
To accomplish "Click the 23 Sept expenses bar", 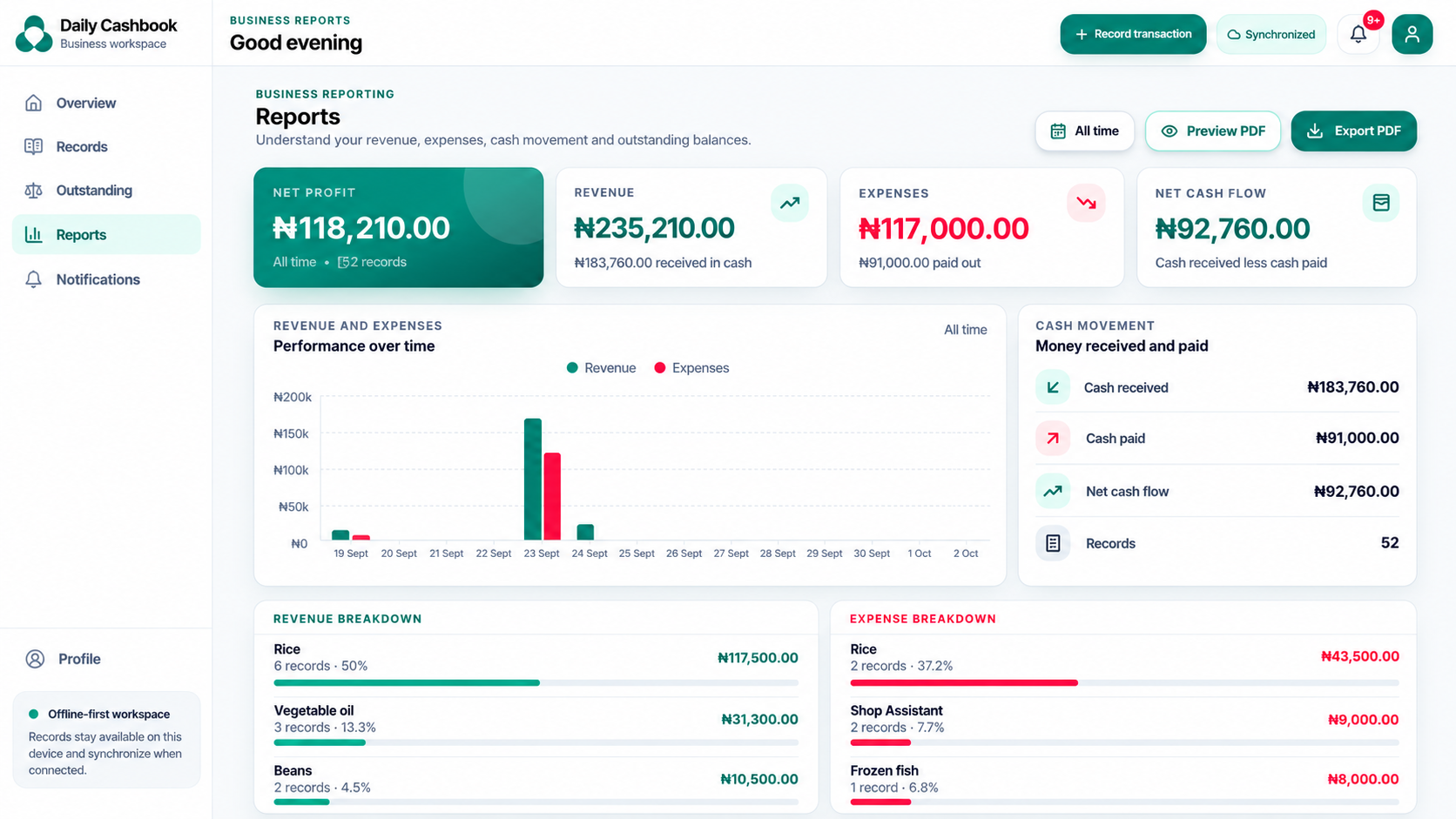I will 552,496.
